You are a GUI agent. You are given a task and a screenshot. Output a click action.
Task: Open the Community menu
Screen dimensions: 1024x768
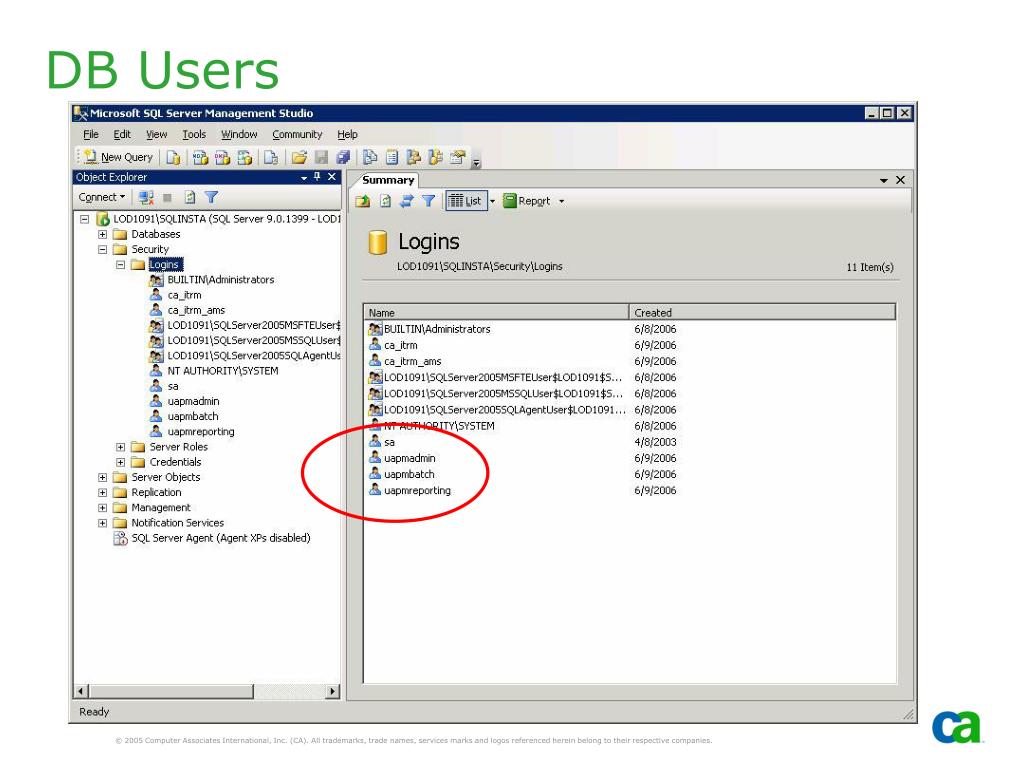[297, 134]
